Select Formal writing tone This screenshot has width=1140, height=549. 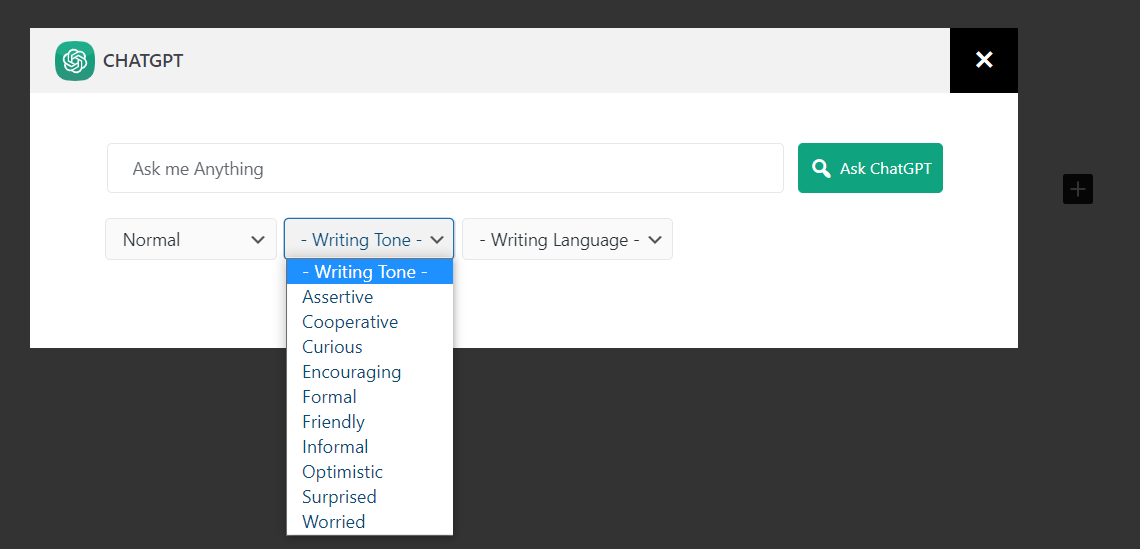coord(369,396)
